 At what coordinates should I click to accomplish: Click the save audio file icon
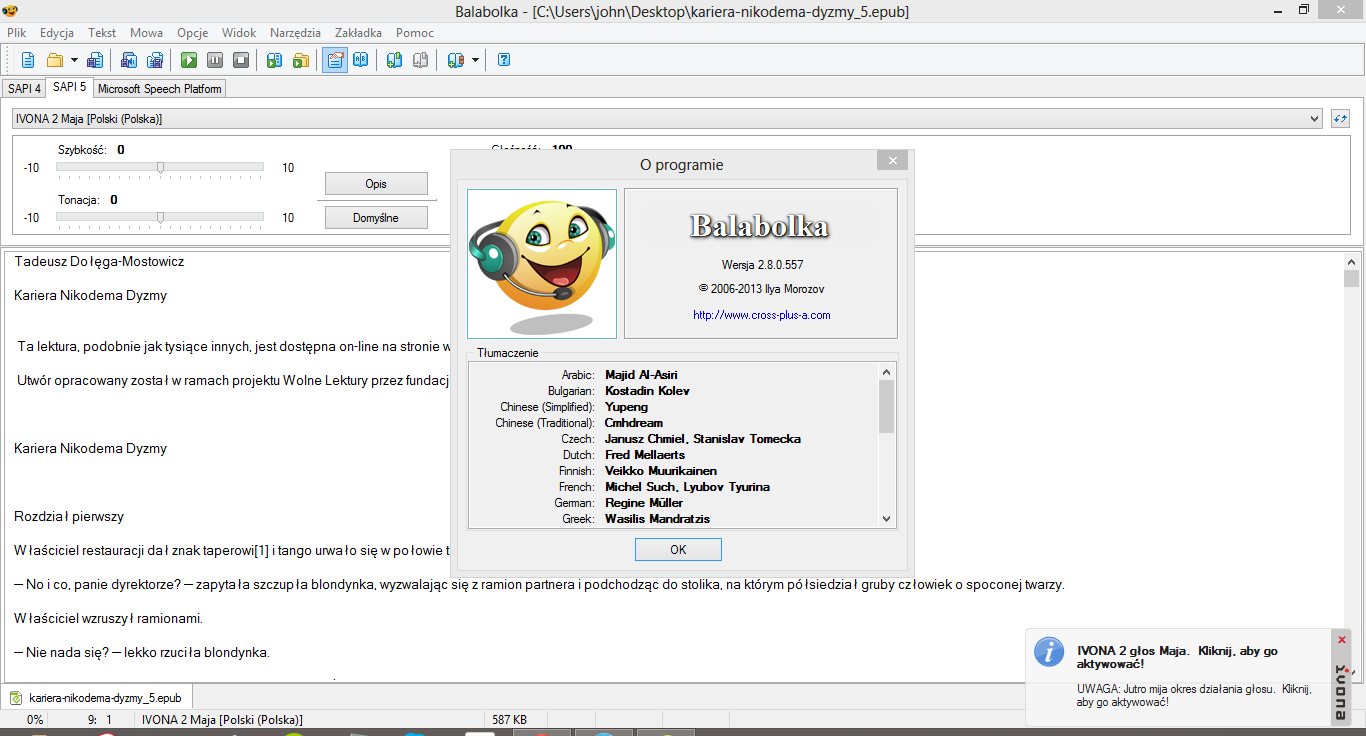point(129,60)
